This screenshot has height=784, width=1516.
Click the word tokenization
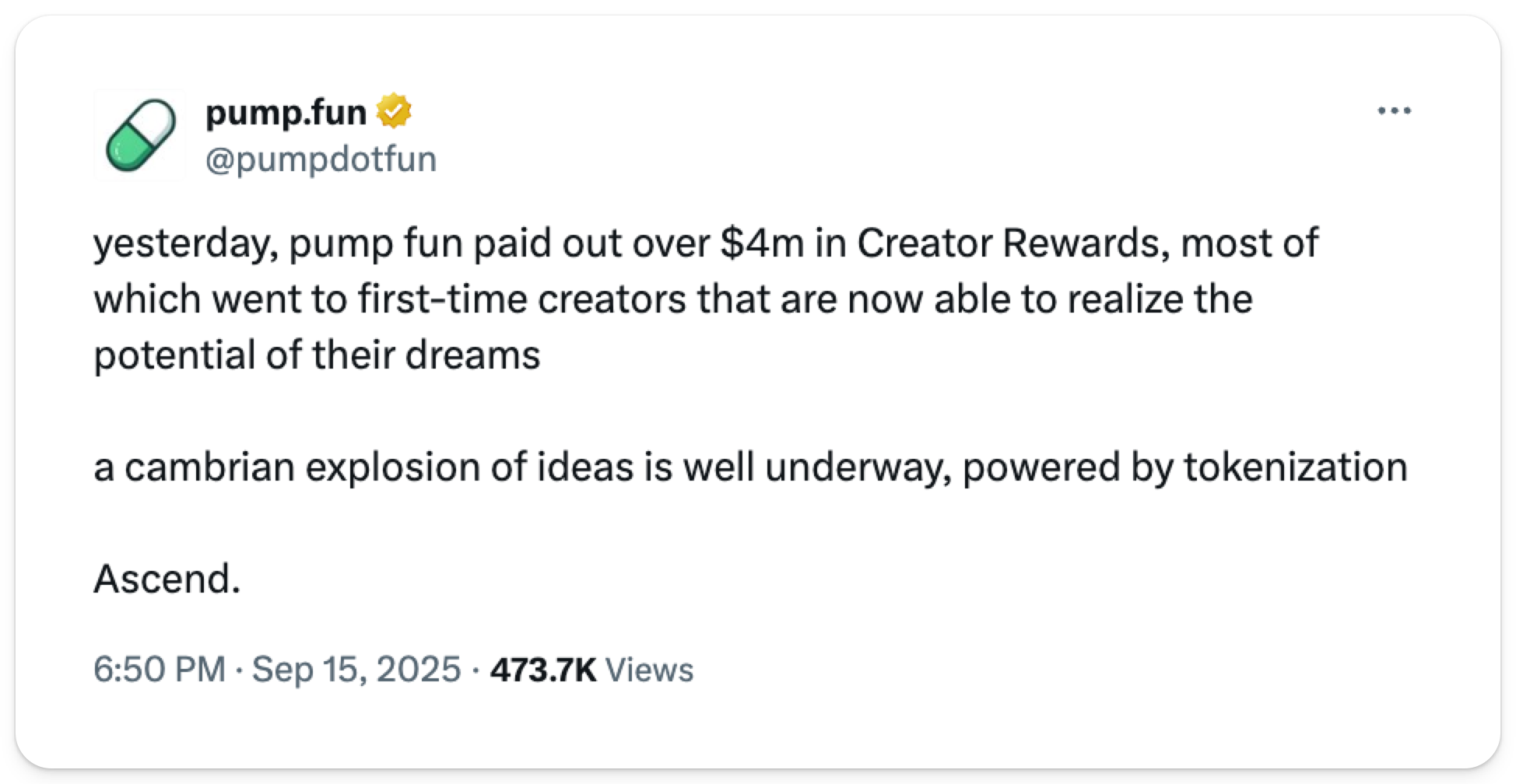[1295, 467]
